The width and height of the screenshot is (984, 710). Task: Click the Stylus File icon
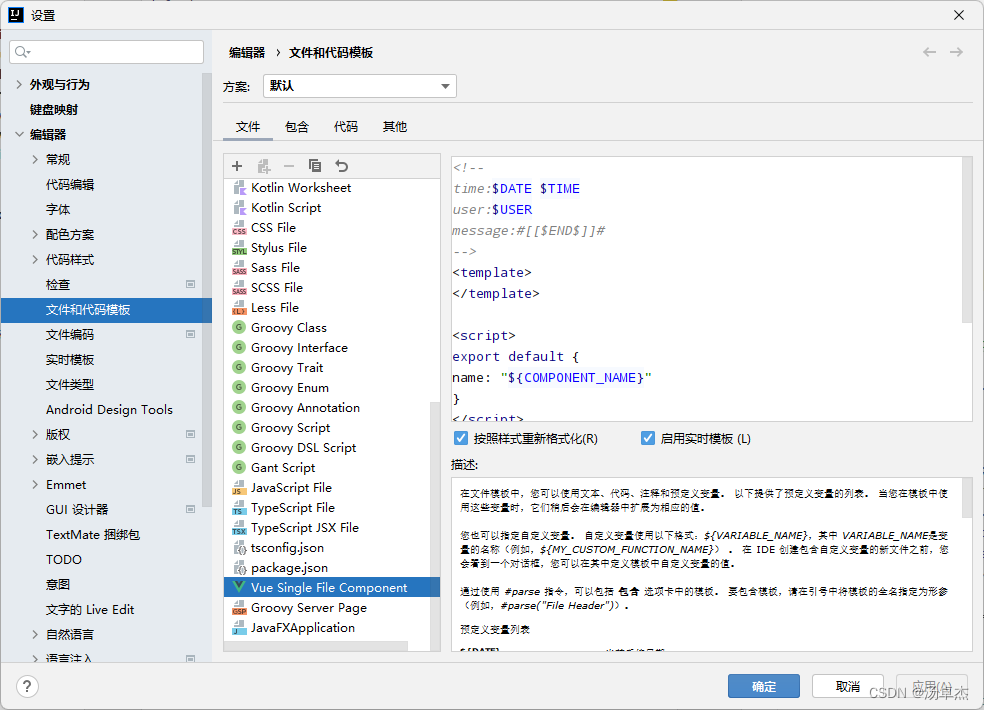[x=239, y=248]
